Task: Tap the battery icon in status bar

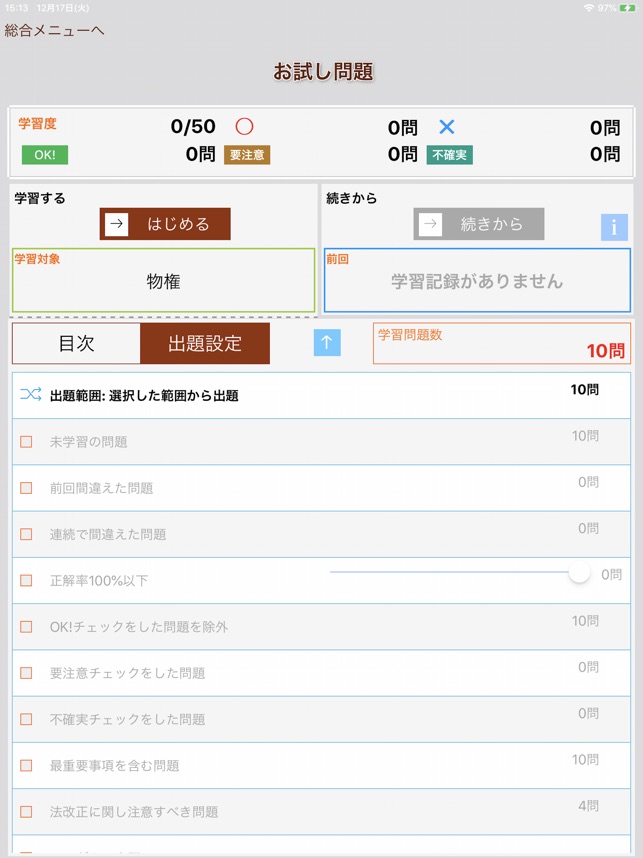Action: coord(627,8)
